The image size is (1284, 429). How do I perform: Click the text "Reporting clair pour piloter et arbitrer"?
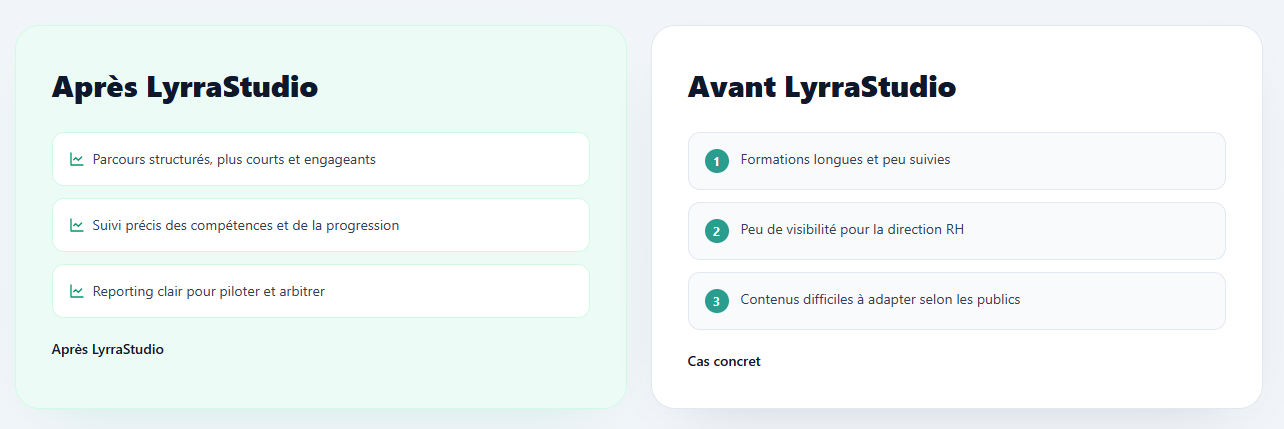click(x=209, y=291)
